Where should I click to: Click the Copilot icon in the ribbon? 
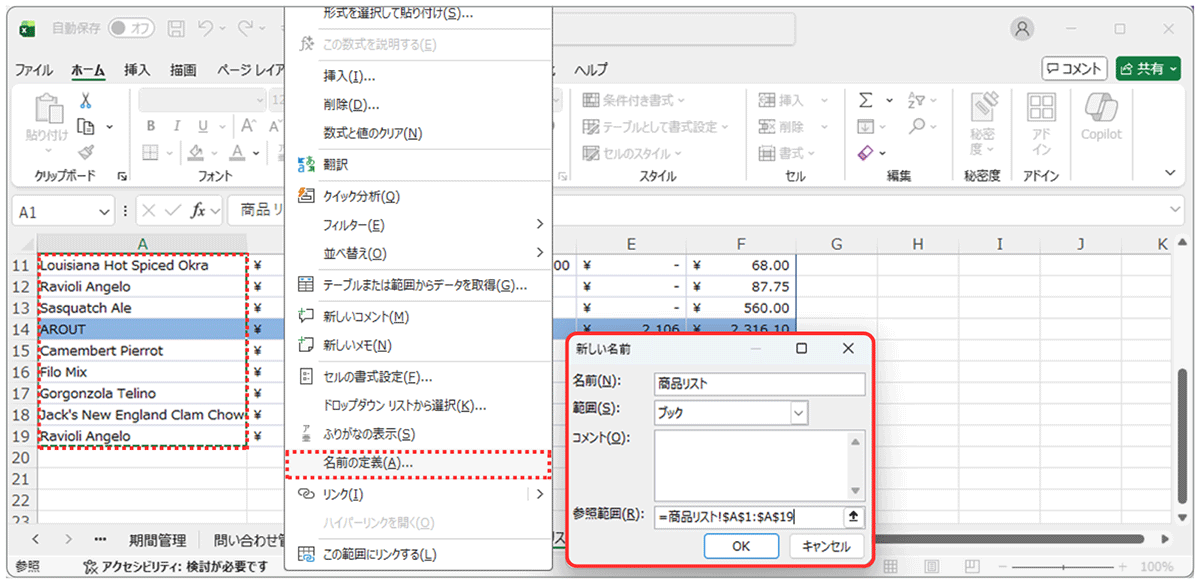[1101, 110]
